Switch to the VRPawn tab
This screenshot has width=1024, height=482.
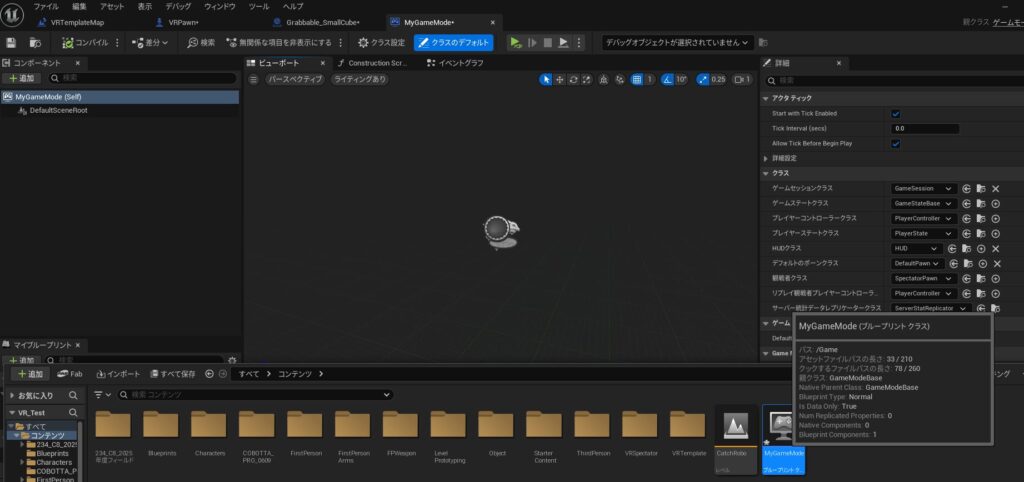pyautogui.click(x=183, y=22)
